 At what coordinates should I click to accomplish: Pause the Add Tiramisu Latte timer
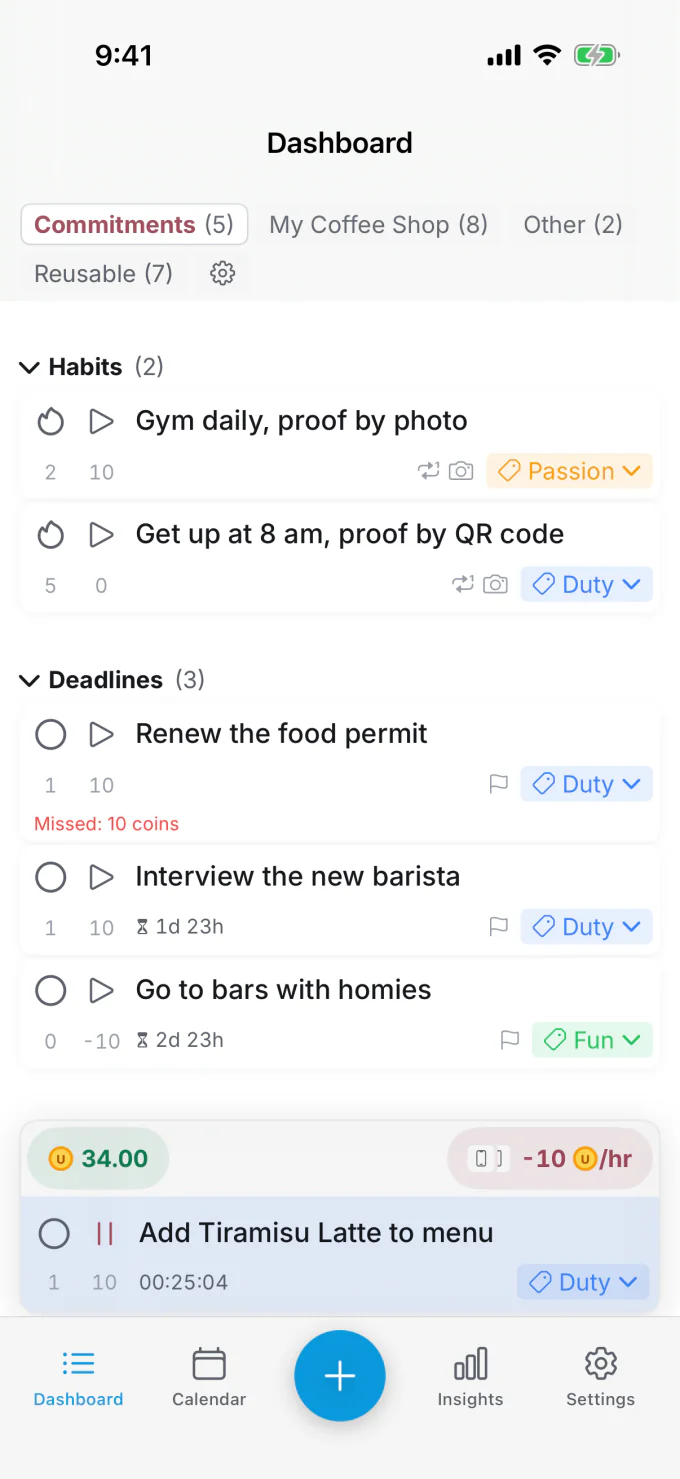pos(104,1233)
